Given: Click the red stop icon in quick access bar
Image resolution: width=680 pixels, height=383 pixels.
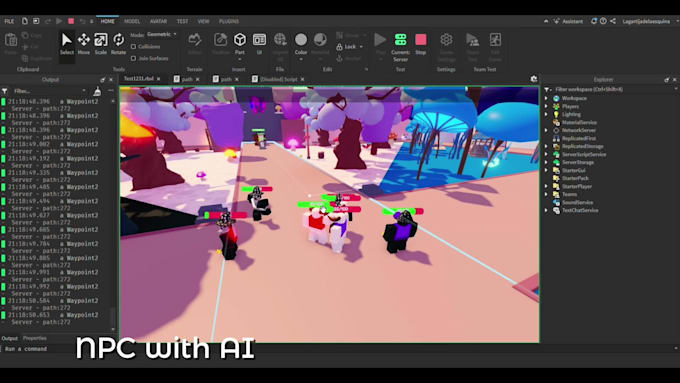Looking at the screenshot, I should [x=71, y=21].
